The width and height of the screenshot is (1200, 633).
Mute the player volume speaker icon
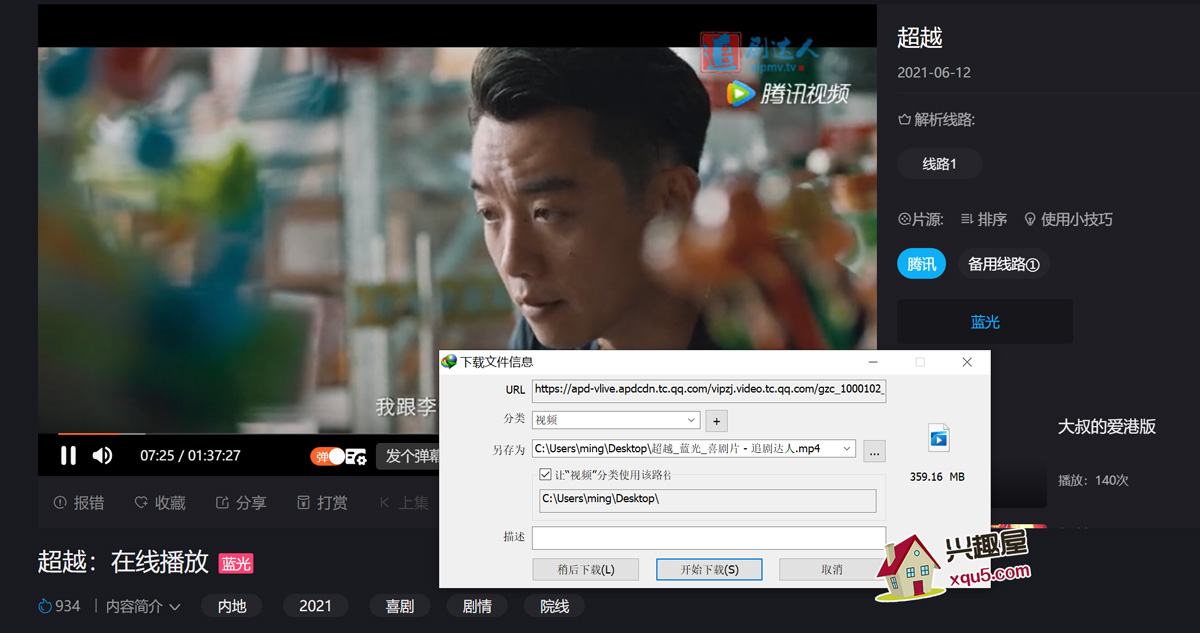click(102, 456)
